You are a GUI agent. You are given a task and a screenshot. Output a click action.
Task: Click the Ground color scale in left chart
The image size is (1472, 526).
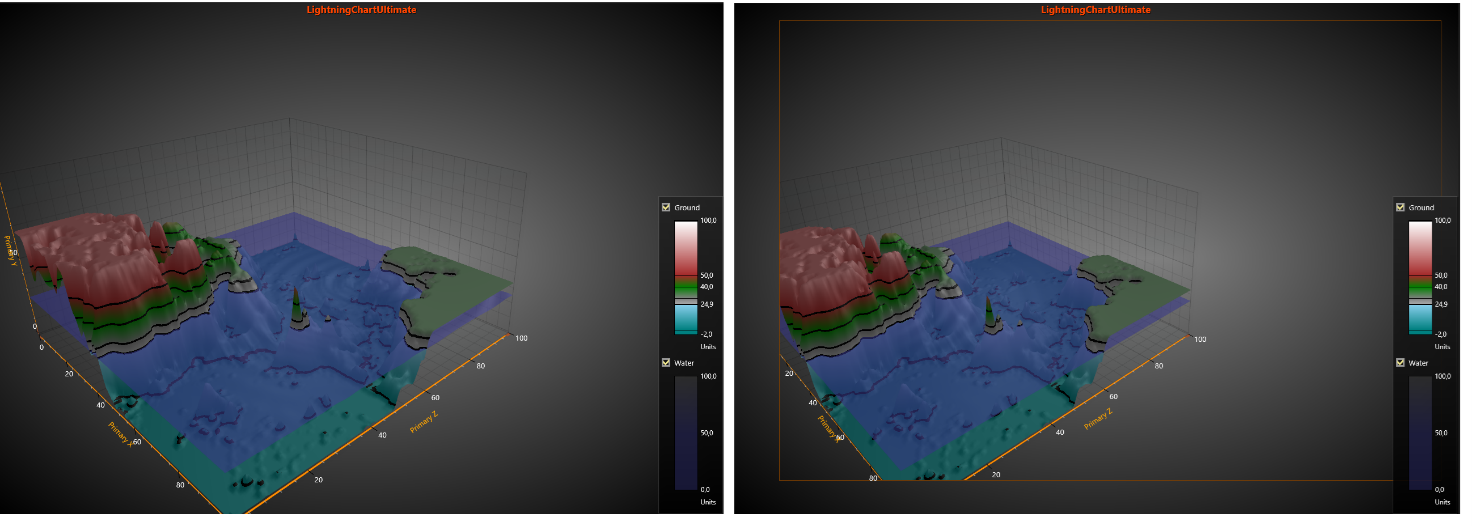[x=687, y=277]
